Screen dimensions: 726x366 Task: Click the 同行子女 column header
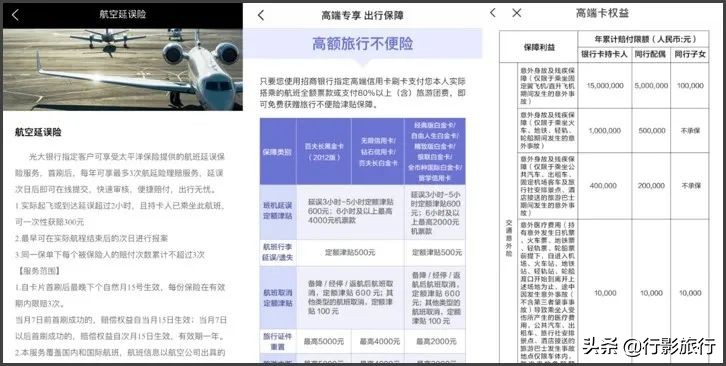[x=690, y=54]
